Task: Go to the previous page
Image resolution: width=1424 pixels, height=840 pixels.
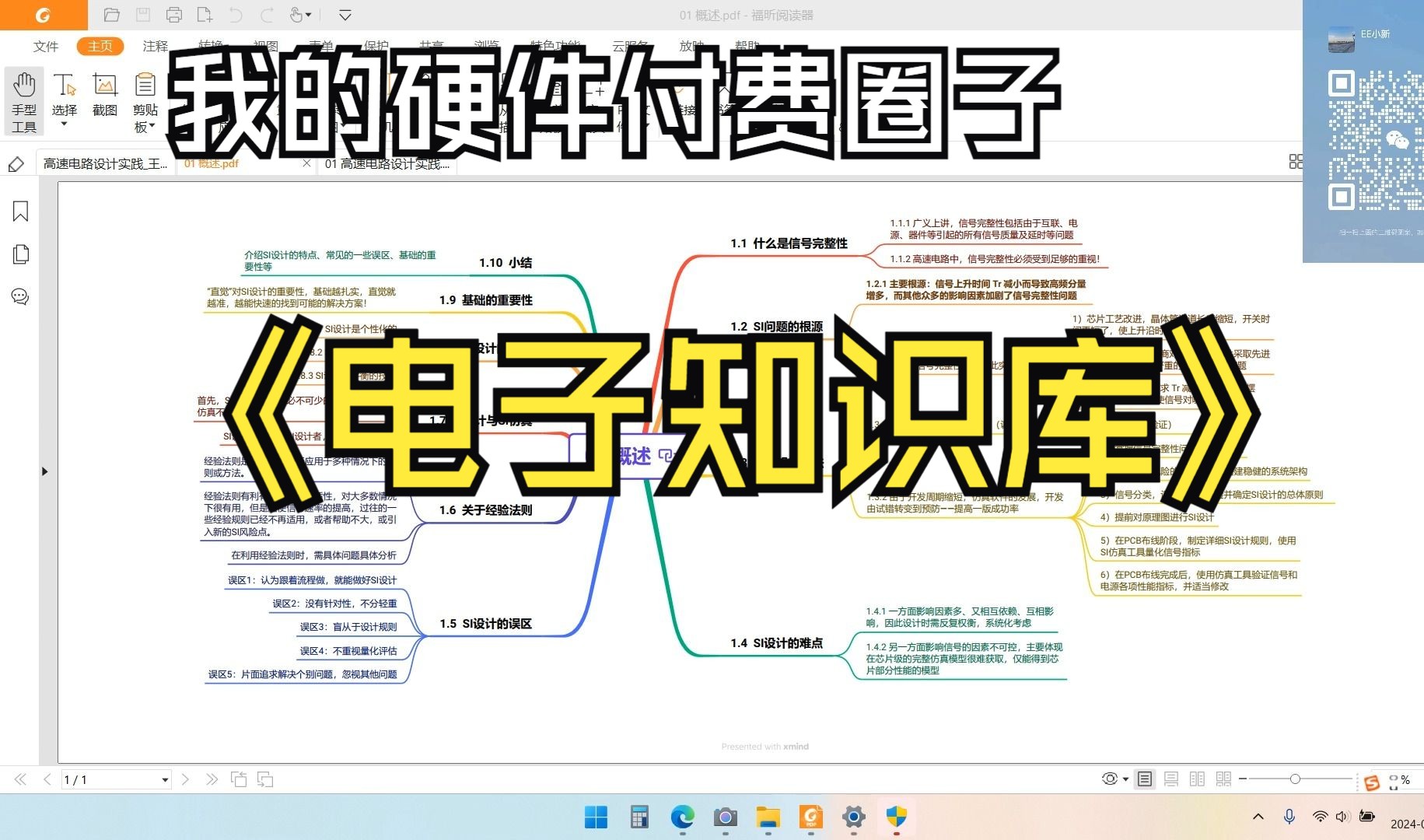Action: pyautogui.click(x=47, y=779)
